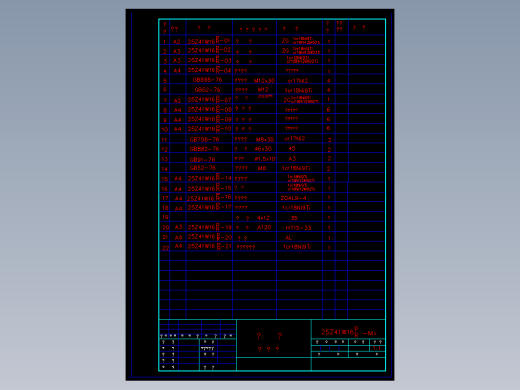Select material 1cr18Ni9Ti in row 6

[298, 90]
